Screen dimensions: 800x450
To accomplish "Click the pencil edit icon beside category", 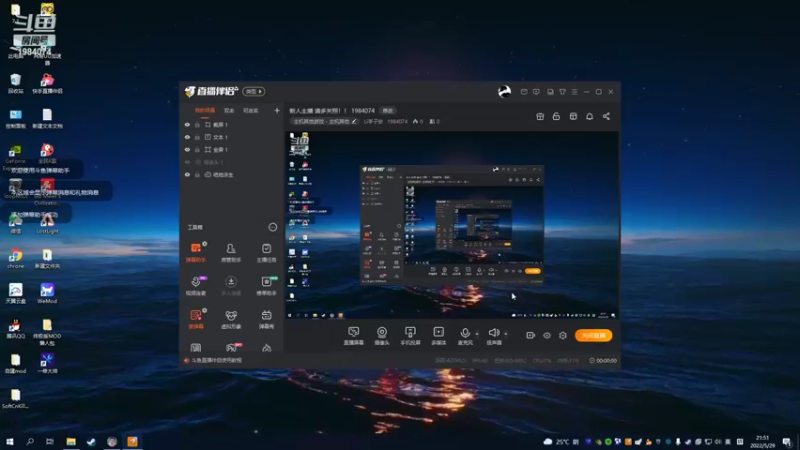I will pyautogui.click(x=354, y=121).
